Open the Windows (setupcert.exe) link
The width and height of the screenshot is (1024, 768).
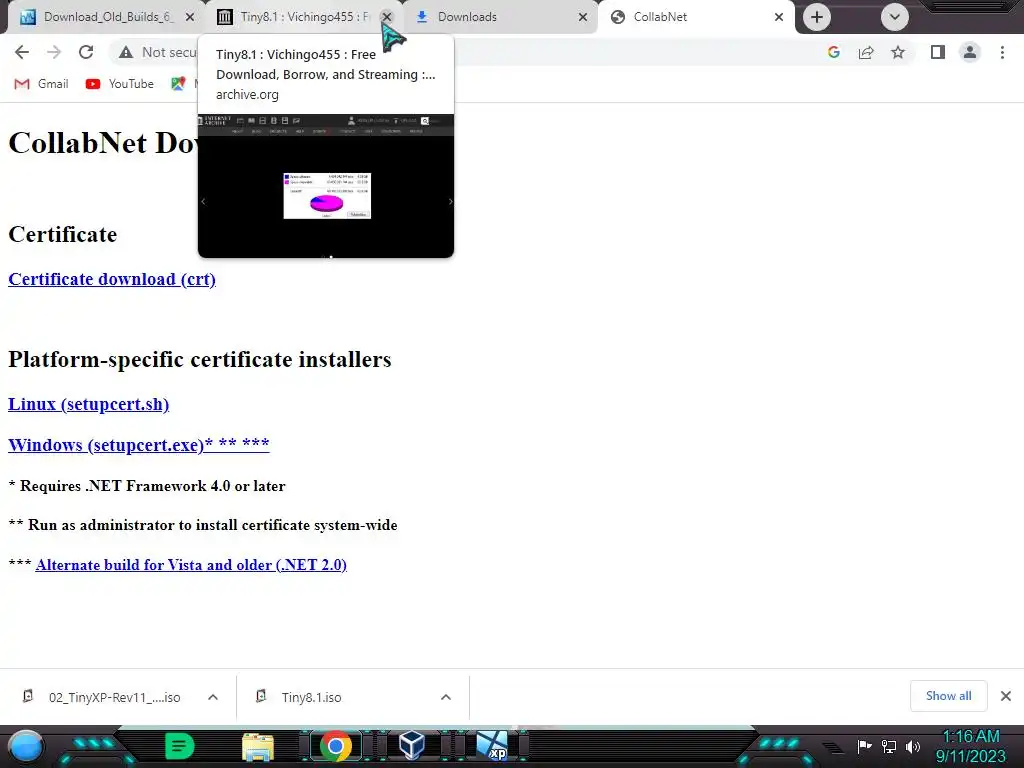point(138,445)
